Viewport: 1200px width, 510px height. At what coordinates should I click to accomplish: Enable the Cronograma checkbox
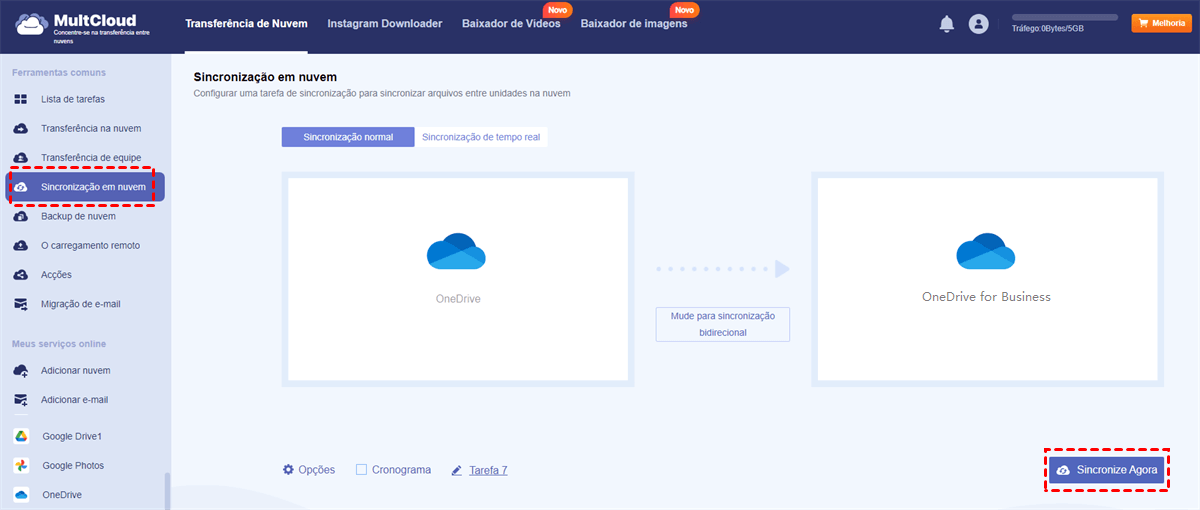[x=361, y=469]
